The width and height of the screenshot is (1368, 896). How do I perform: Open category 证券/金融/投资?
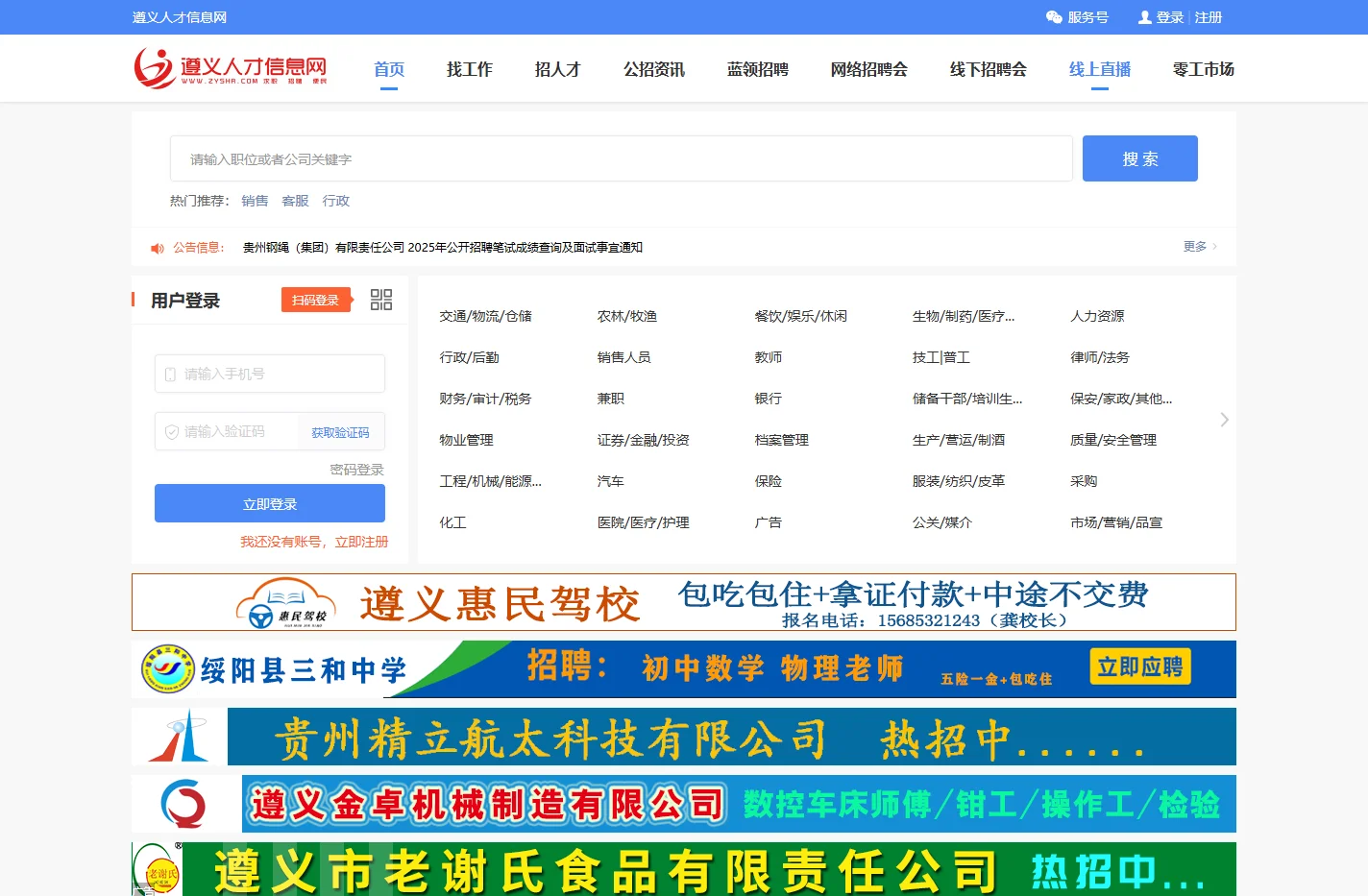[x=644, y=440]
